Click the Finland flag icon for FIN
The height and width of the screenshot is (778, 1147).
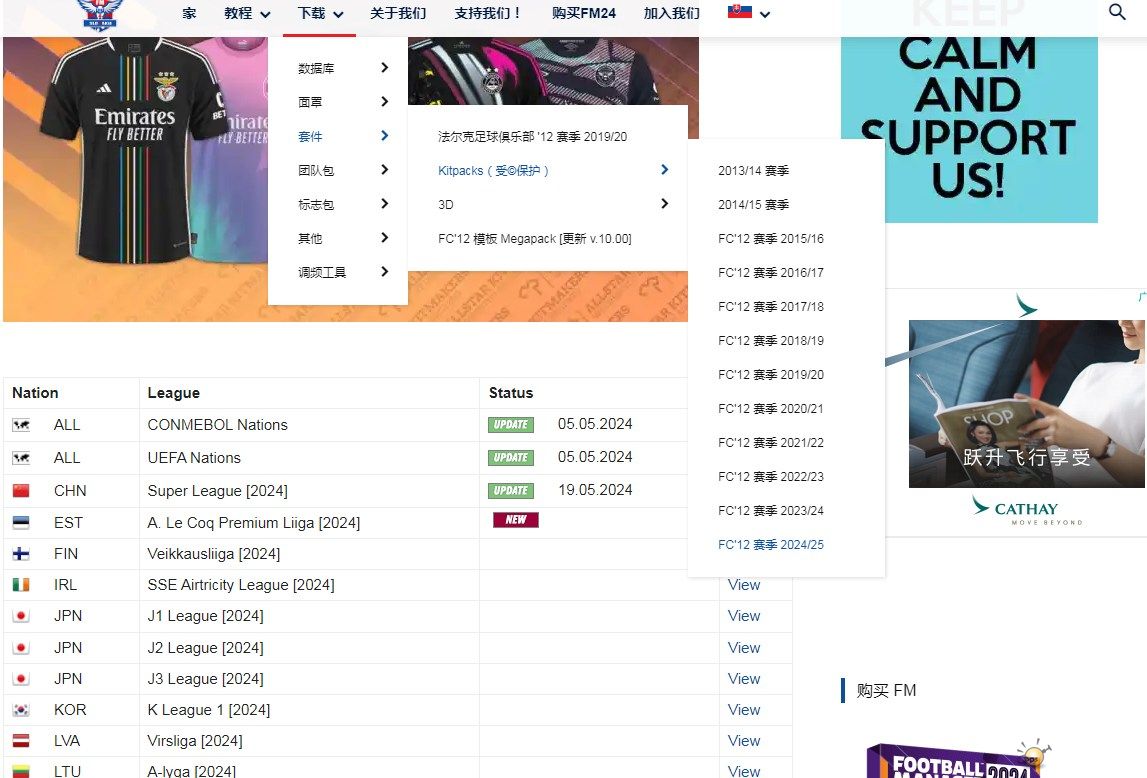pos(21,554)
